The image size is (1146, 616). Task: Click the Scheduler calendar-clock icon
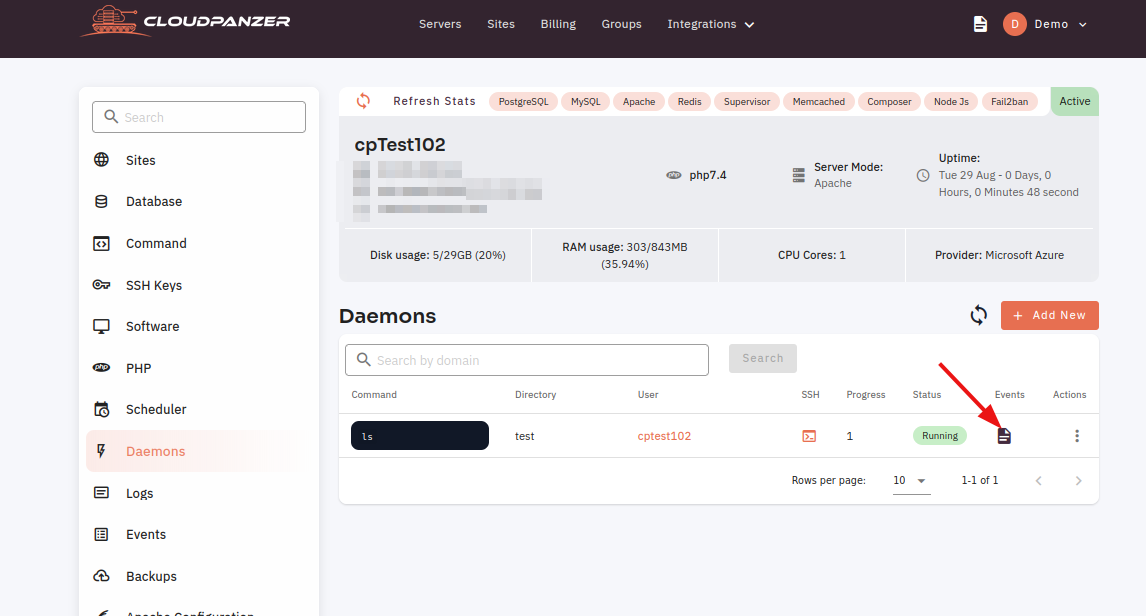pos(102,409)
